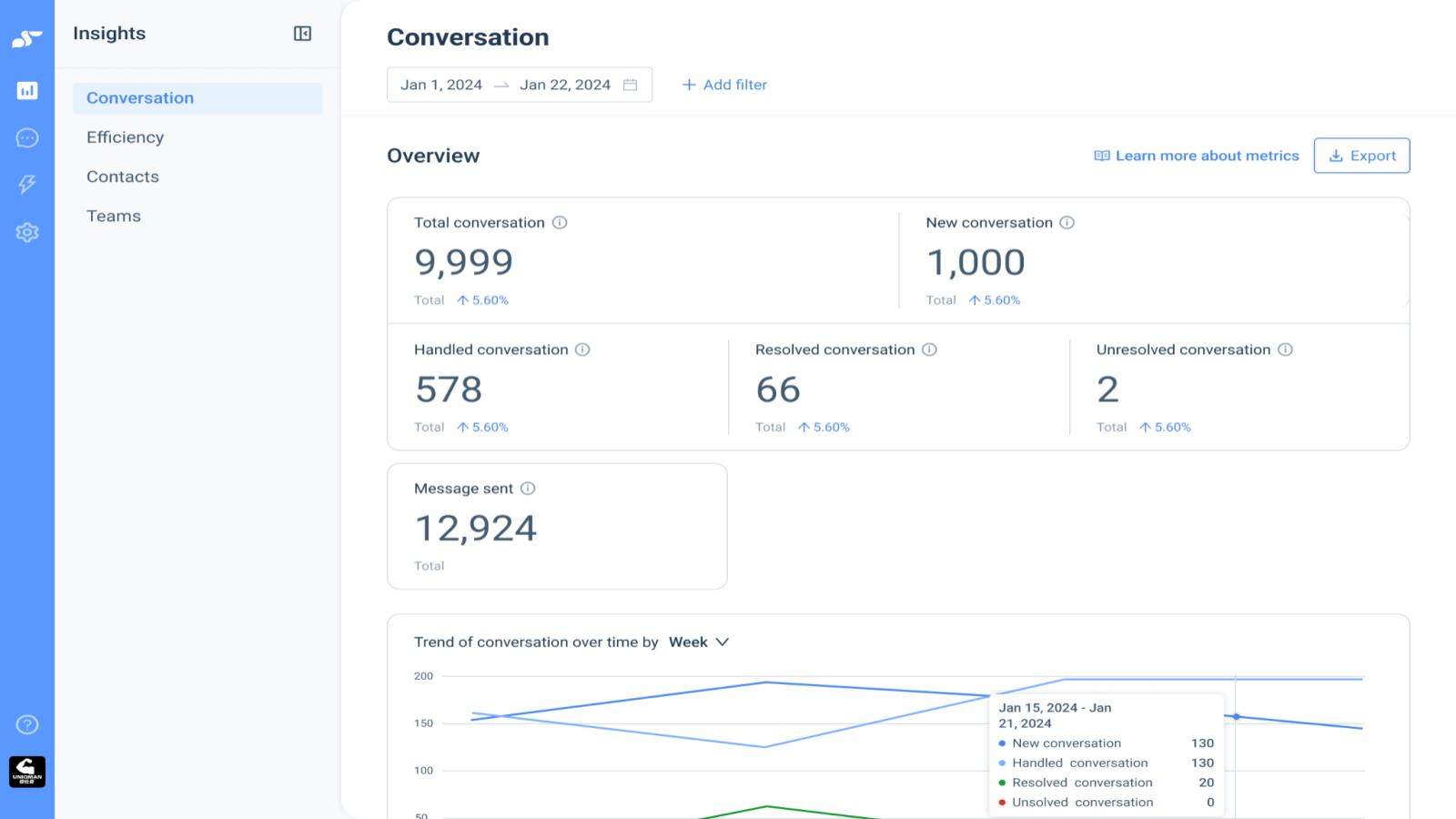Open the lightning bolt automation icon

27,185
